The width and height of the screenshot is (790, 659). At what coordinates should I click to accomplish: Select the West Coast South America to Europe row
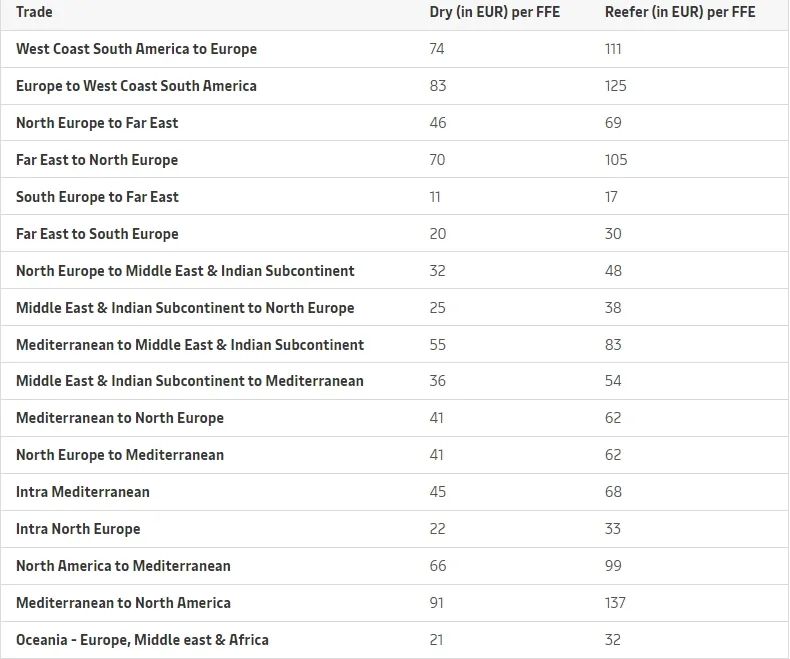click(395, 49)
